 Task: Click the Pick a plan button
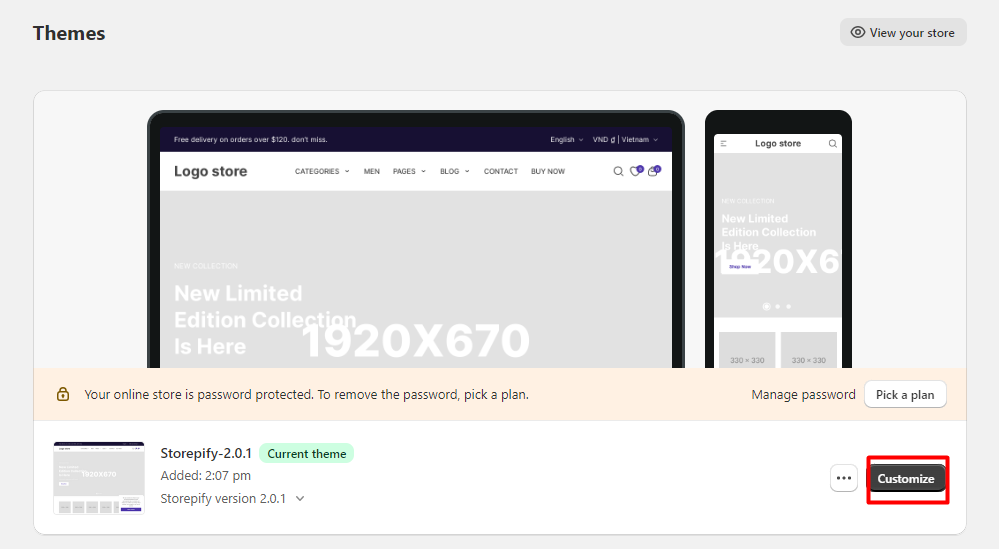point(905,395)
